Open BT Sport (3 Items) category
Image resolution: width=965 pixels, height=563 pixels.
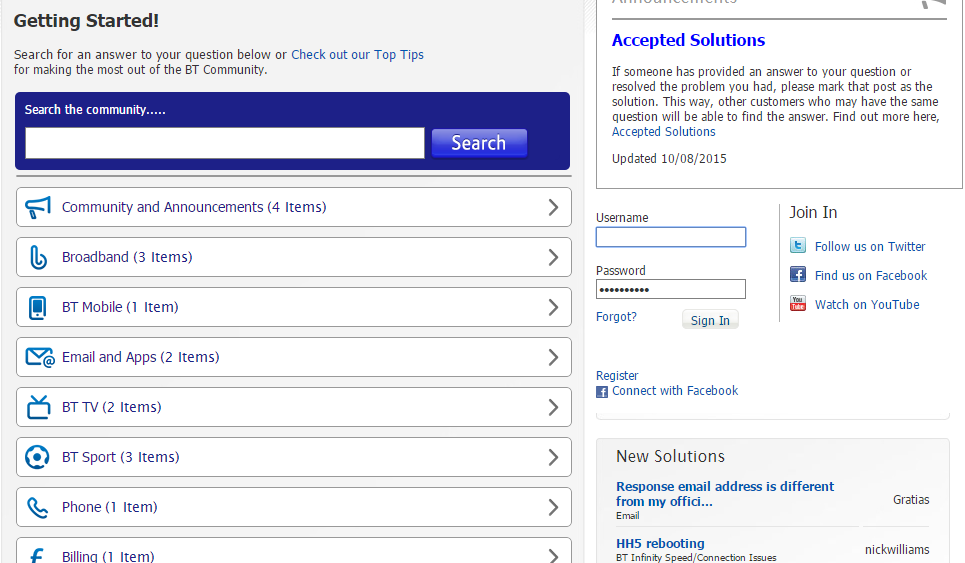pyautogui.click(x=121, y=457)
